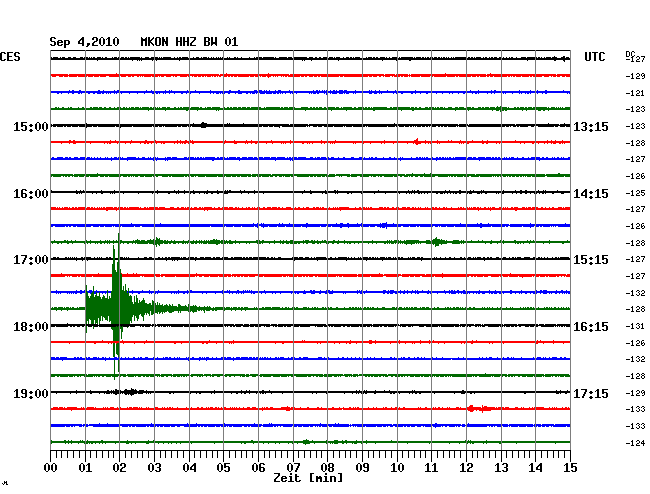
Task: Click the 'Zeit [min]' axis title
Action: [308, 478]
